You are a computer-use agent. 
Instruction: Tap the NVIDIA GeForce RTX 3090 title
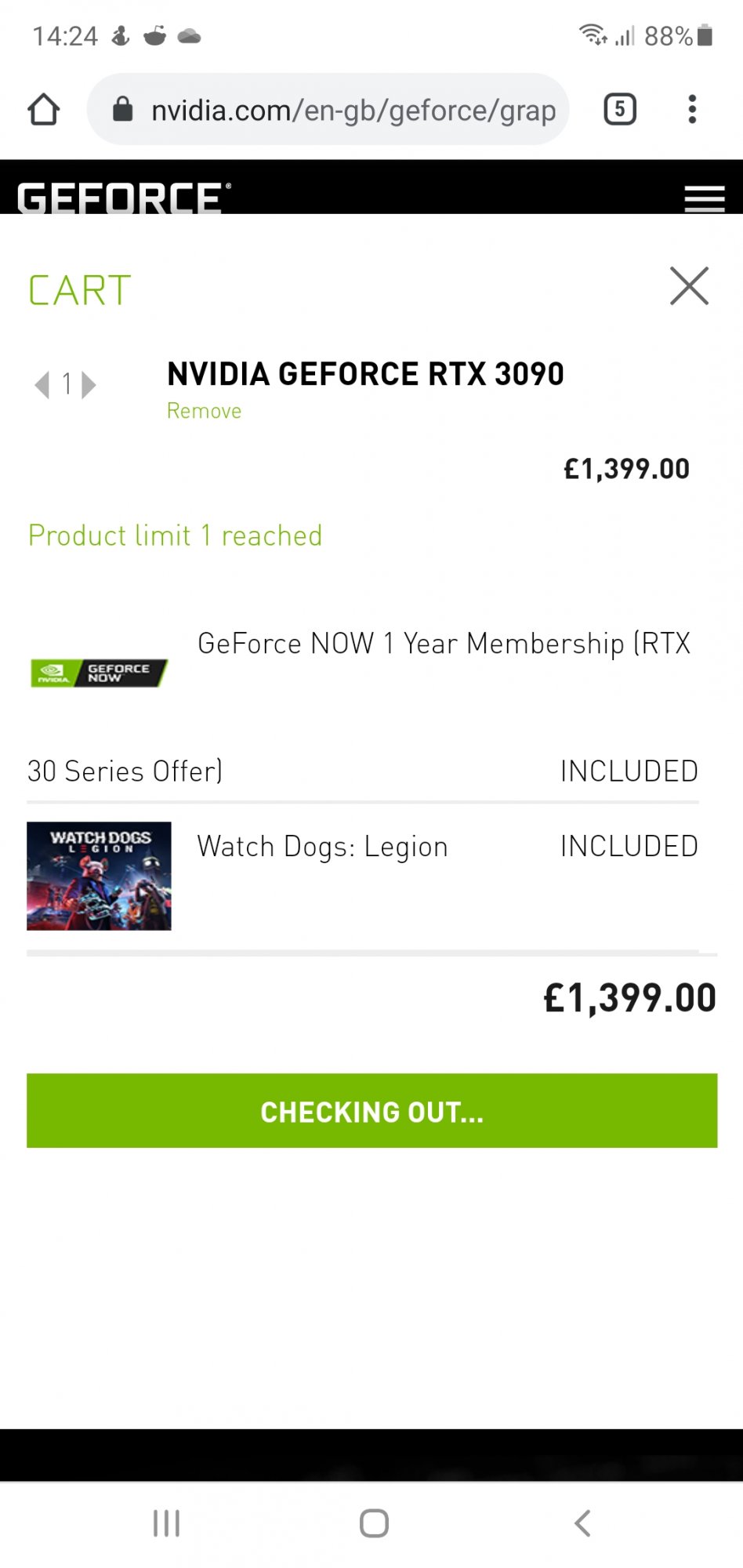tap(365, 374)
